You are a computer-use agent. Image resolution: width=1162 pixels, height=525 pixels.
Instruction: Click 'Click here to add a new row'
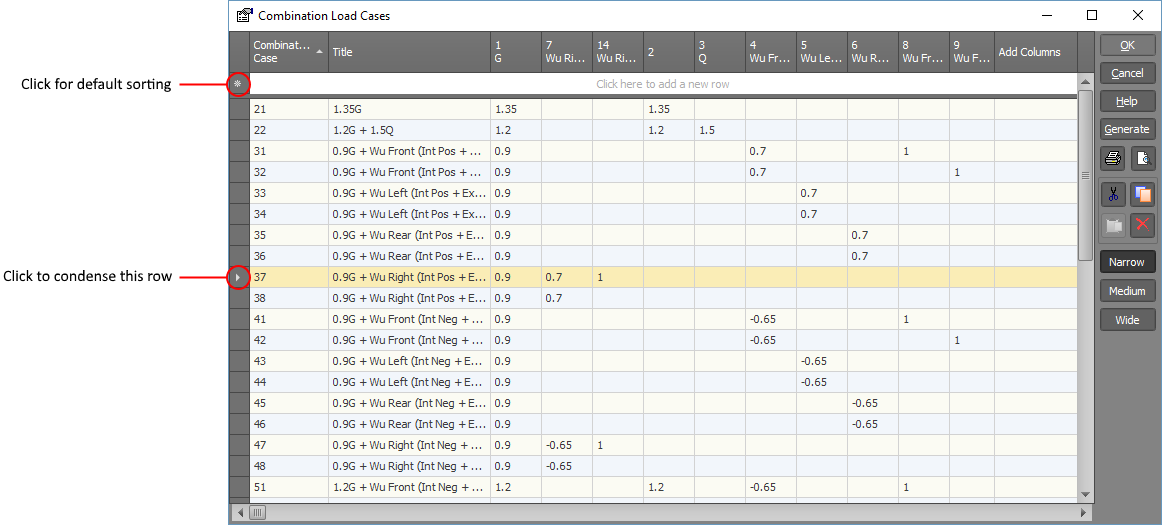click(663, 85)
